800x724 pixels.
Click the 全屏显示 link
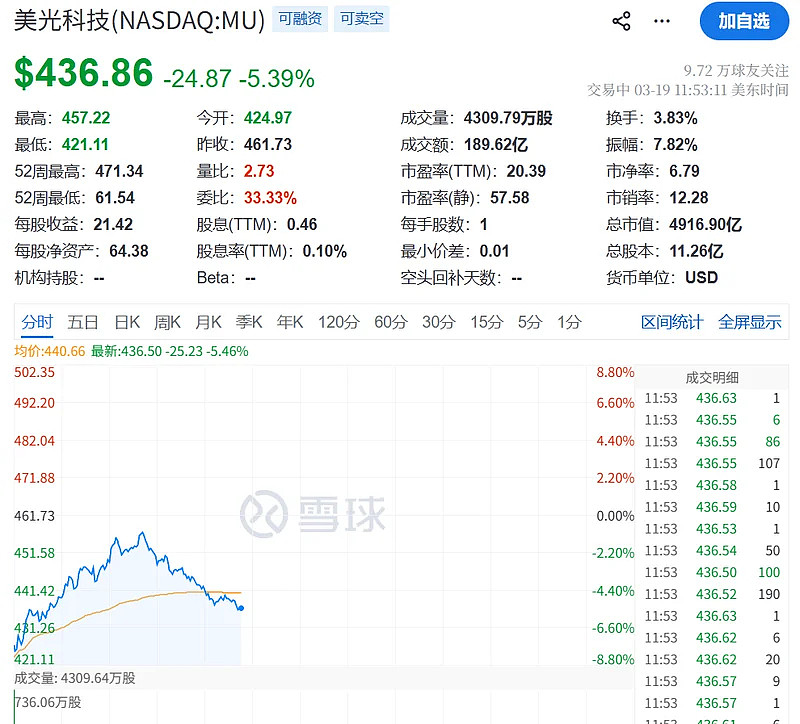pos(749,322)
